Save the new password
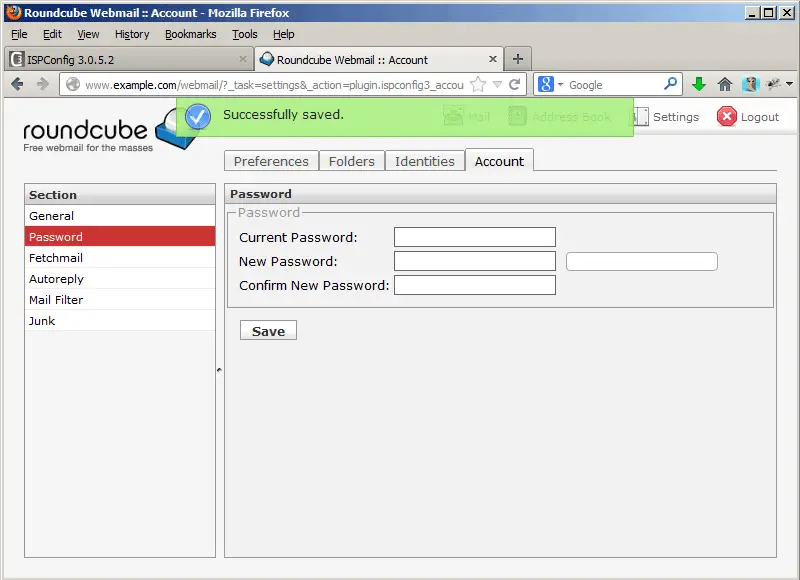The width and height of the screenshot is (800, 580). pyautogui.click(x=268, y=331)
